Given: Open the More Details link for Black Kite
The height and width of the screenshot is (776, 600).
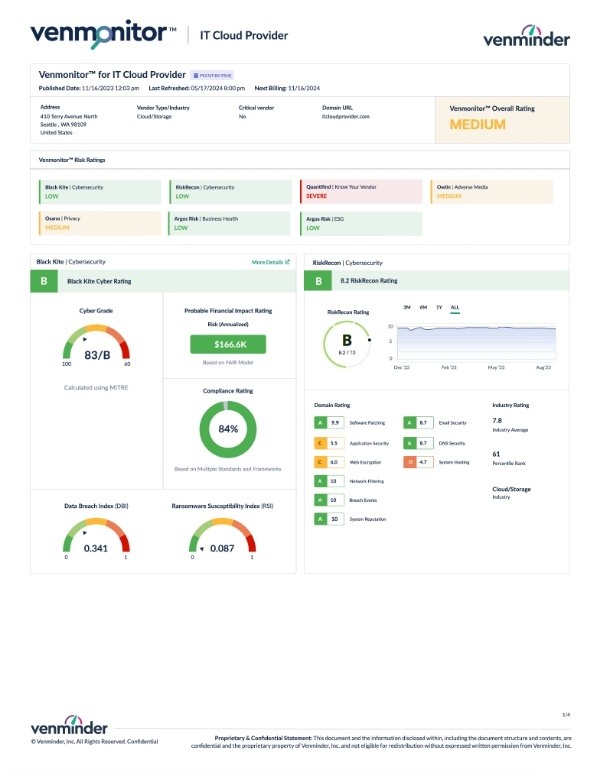Looking at the screenshot, I should point(270,262).
